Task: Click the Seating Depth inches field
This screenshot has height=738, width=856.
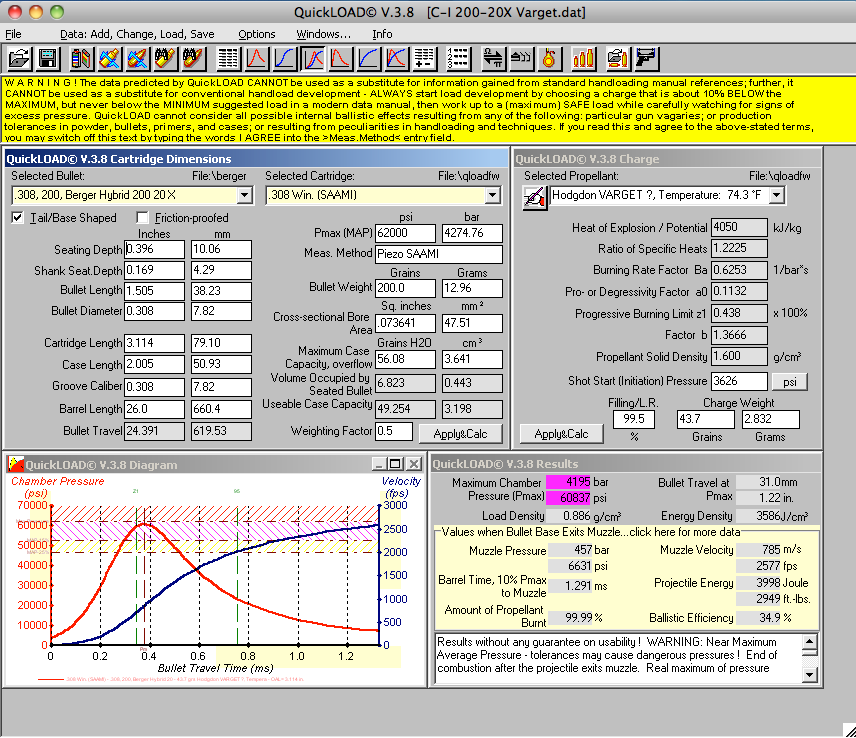Action: click(x=154, y=249)
